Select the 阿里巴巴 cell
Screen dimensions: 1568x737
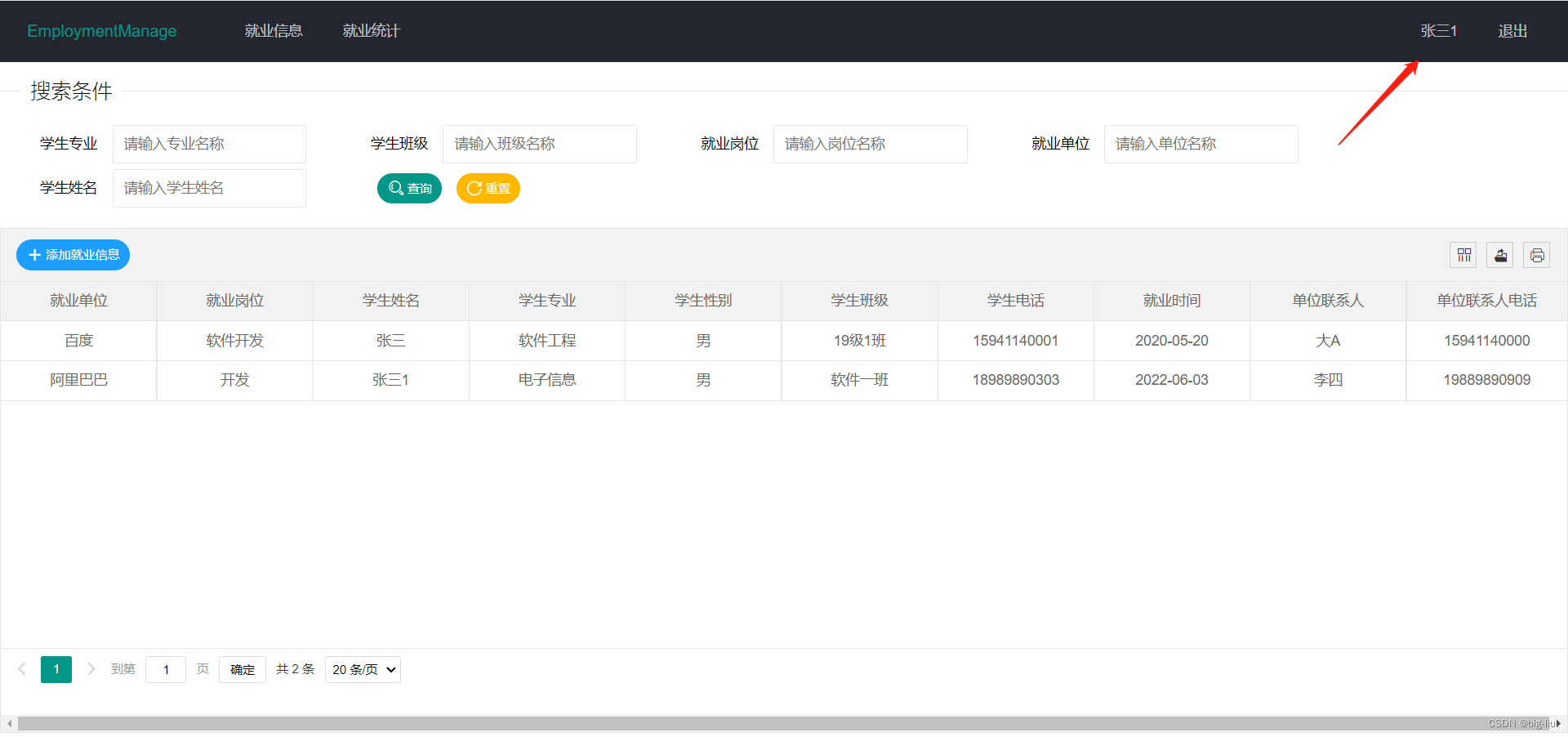pyautogui.click(x=79, y=380)
